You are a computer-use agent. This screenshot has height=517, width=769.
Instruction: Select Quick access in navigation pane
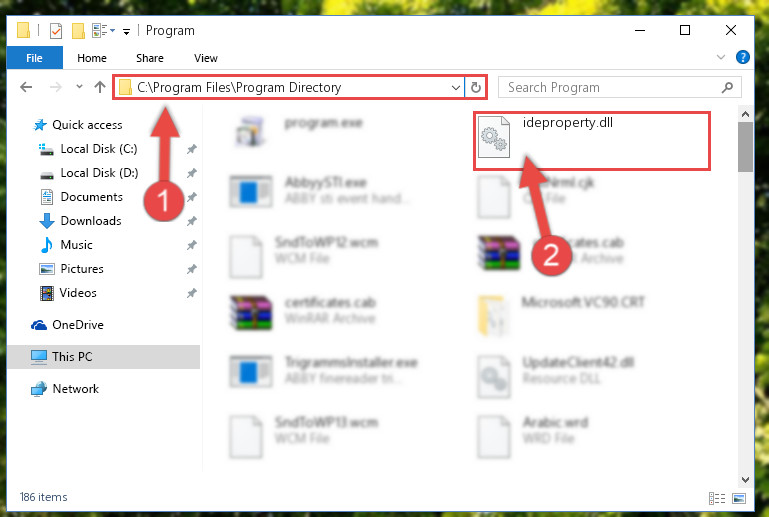click(x=87, y=125)
